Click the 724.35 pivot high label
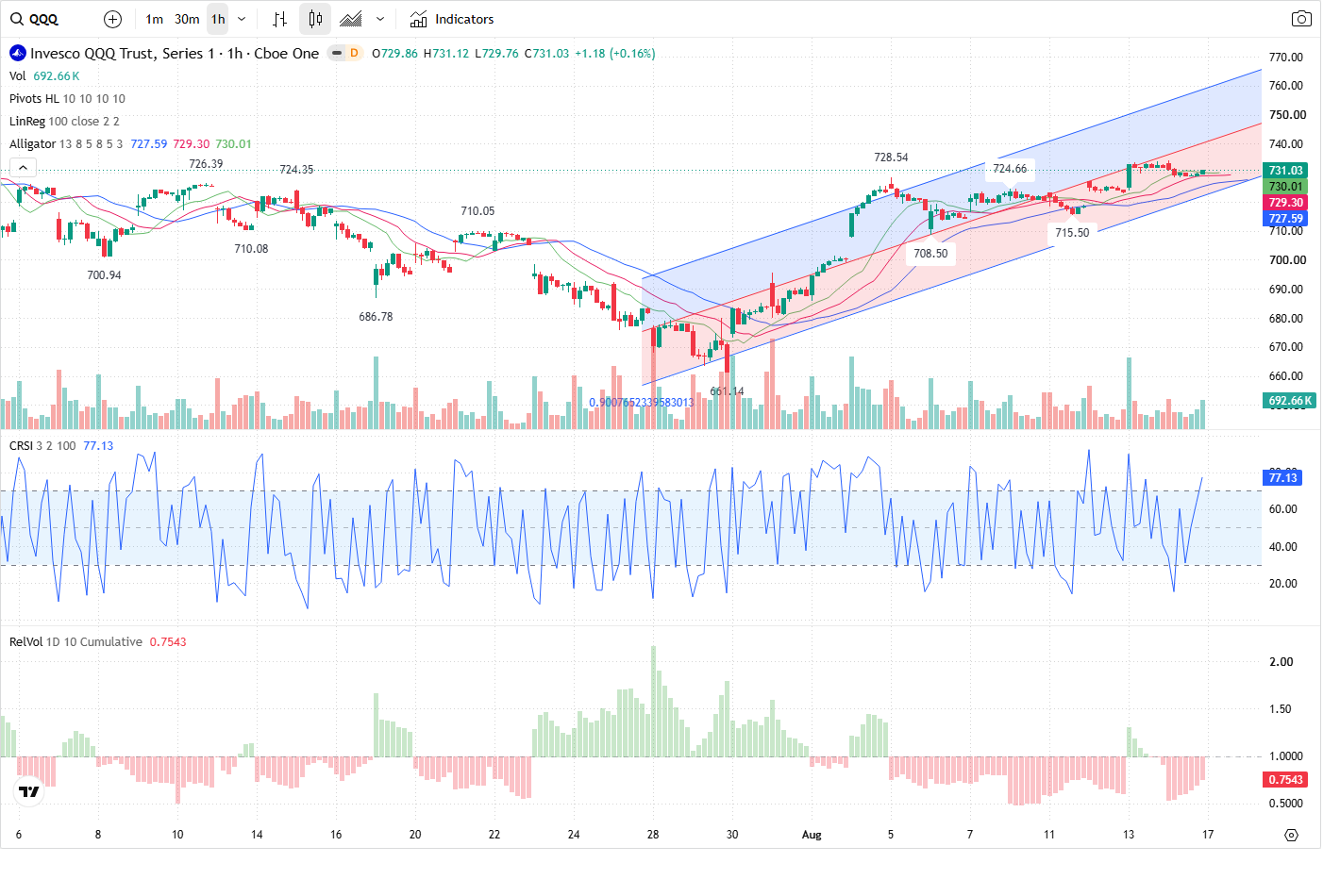Viewport: 1340px width, 896px height. pos(296,170)
